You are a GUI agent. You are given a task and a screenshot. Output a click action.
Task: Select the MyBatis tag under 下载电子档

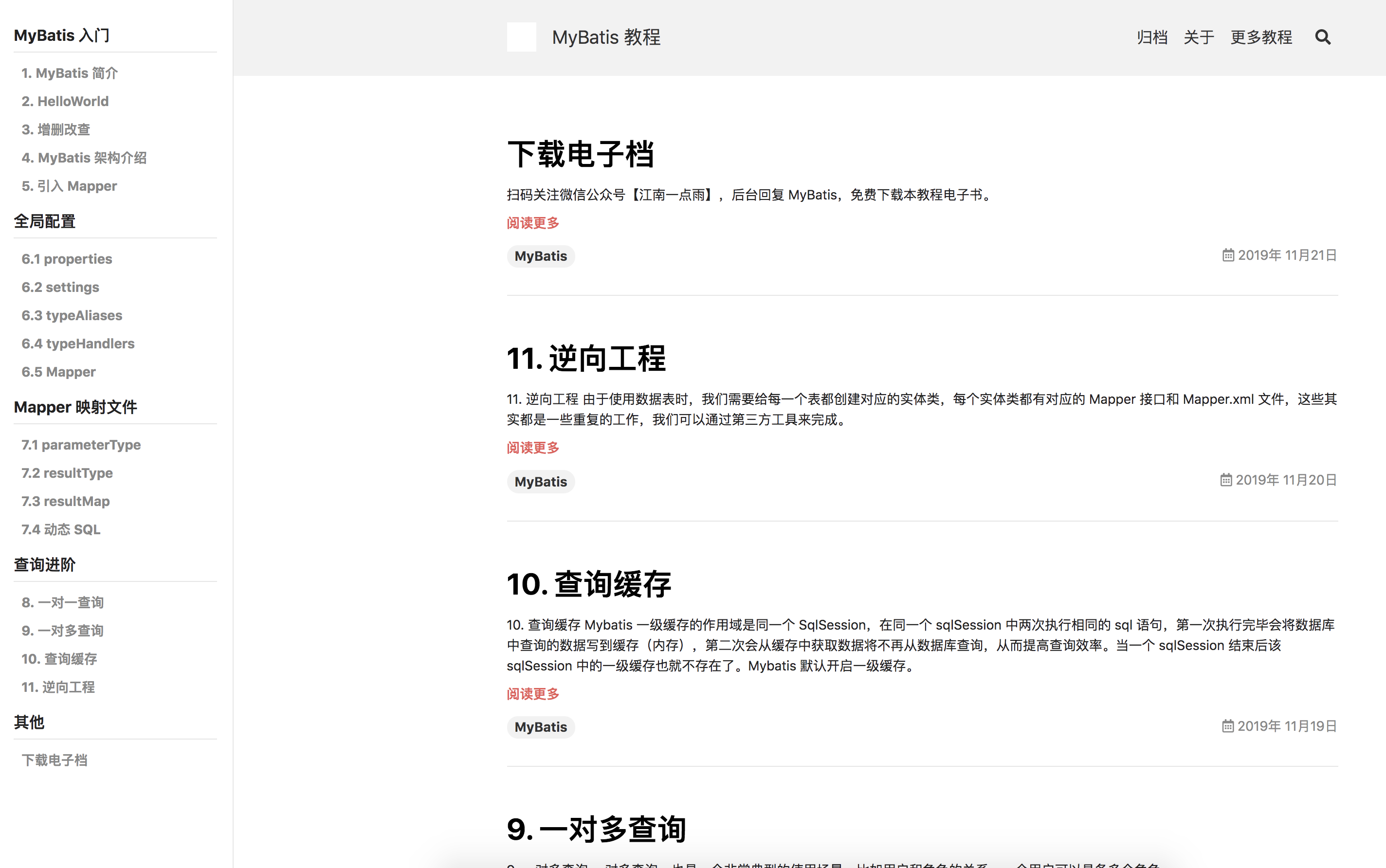(540, 256)
